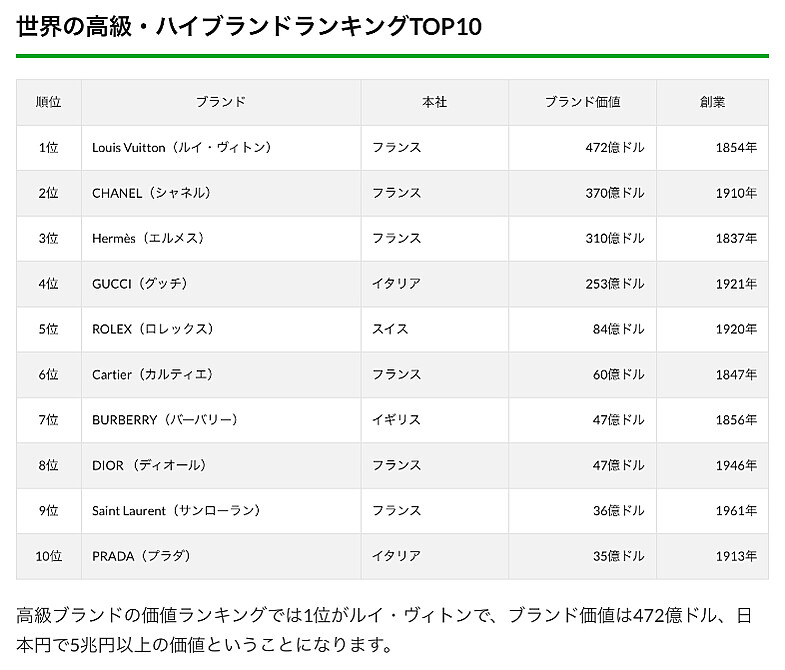This screenshot has height=670, width=785.
Task: Click the 創業 column header
Action: click(x=712, y=102)
